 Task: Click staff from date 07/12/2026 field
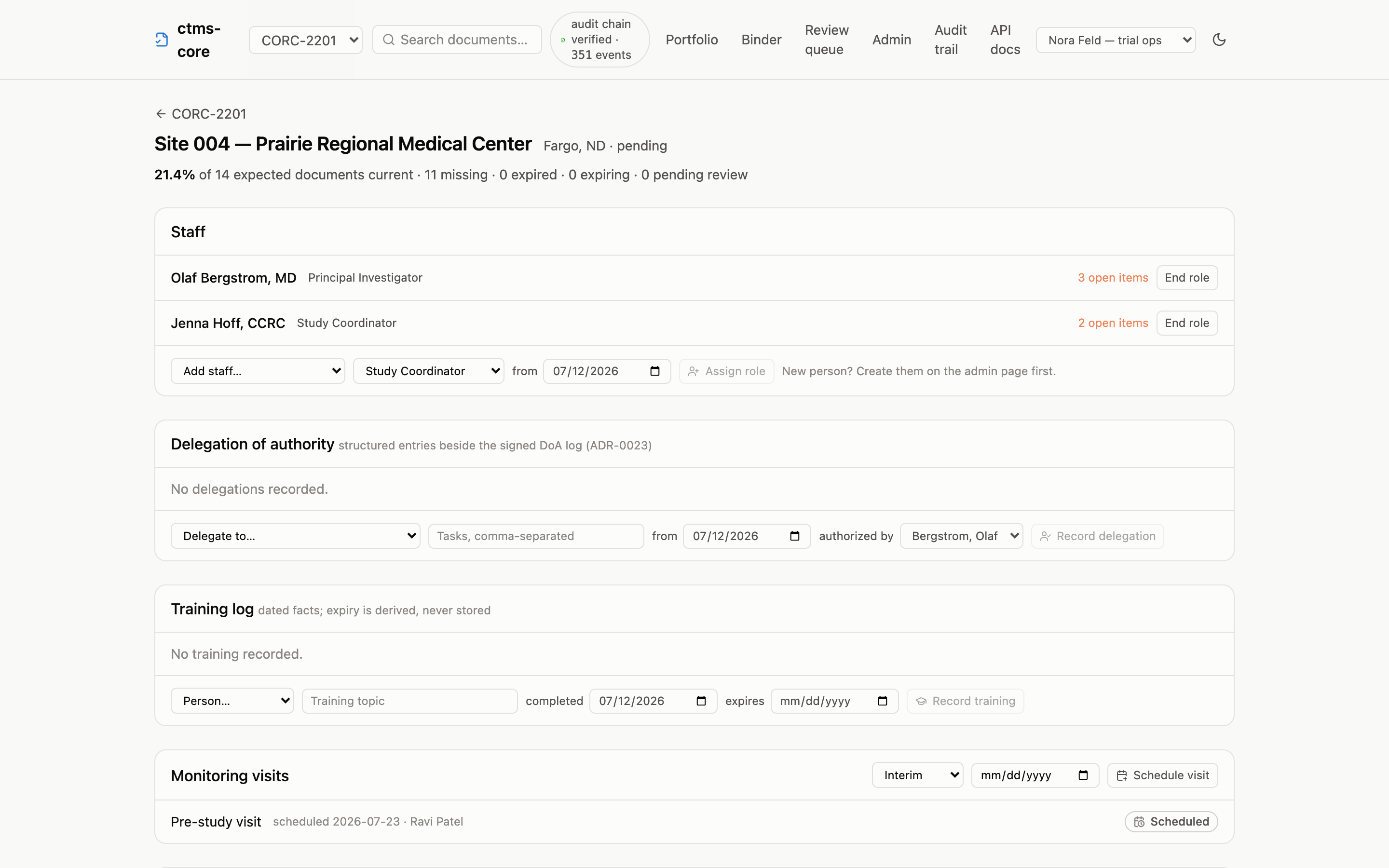607,371
